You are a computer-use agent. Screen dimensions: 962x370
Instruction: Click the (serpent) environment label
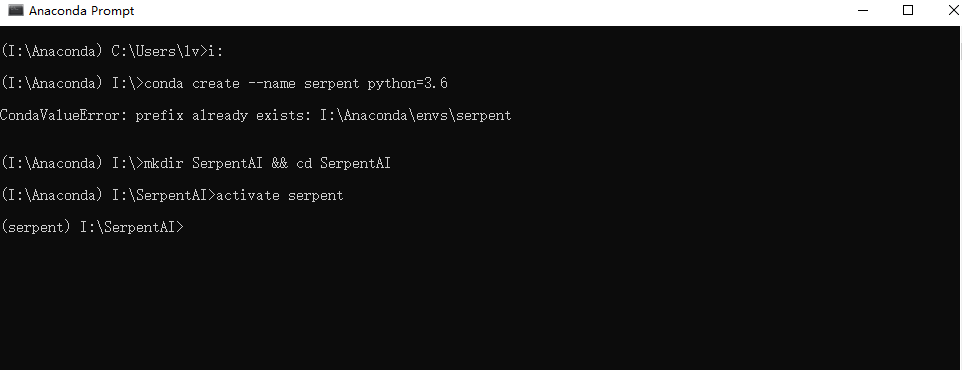pos(36,227)
